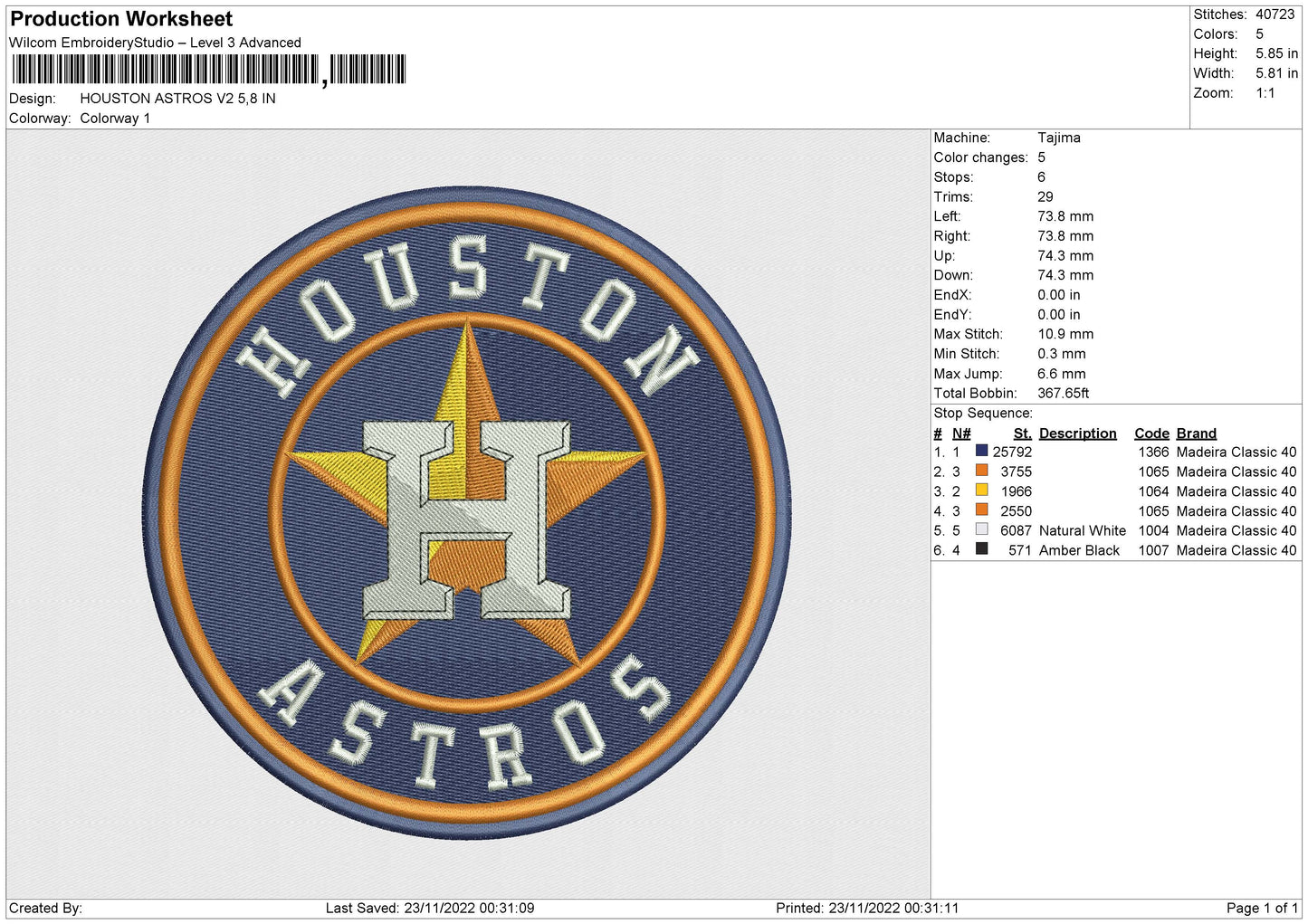This screenshot has height=924, width=1308.
Task: Click thread code 1007
Action: pos(1153,550)
